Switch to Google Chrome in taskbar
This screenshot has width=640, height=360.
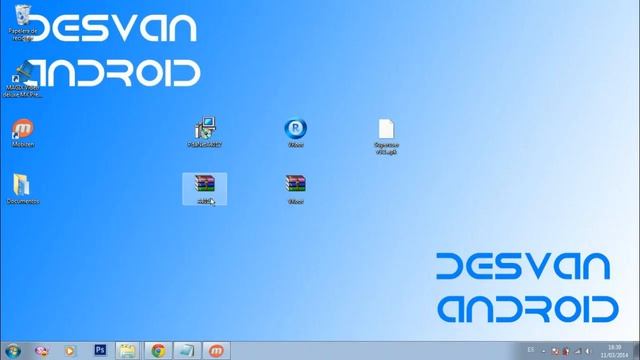[158, 351]
